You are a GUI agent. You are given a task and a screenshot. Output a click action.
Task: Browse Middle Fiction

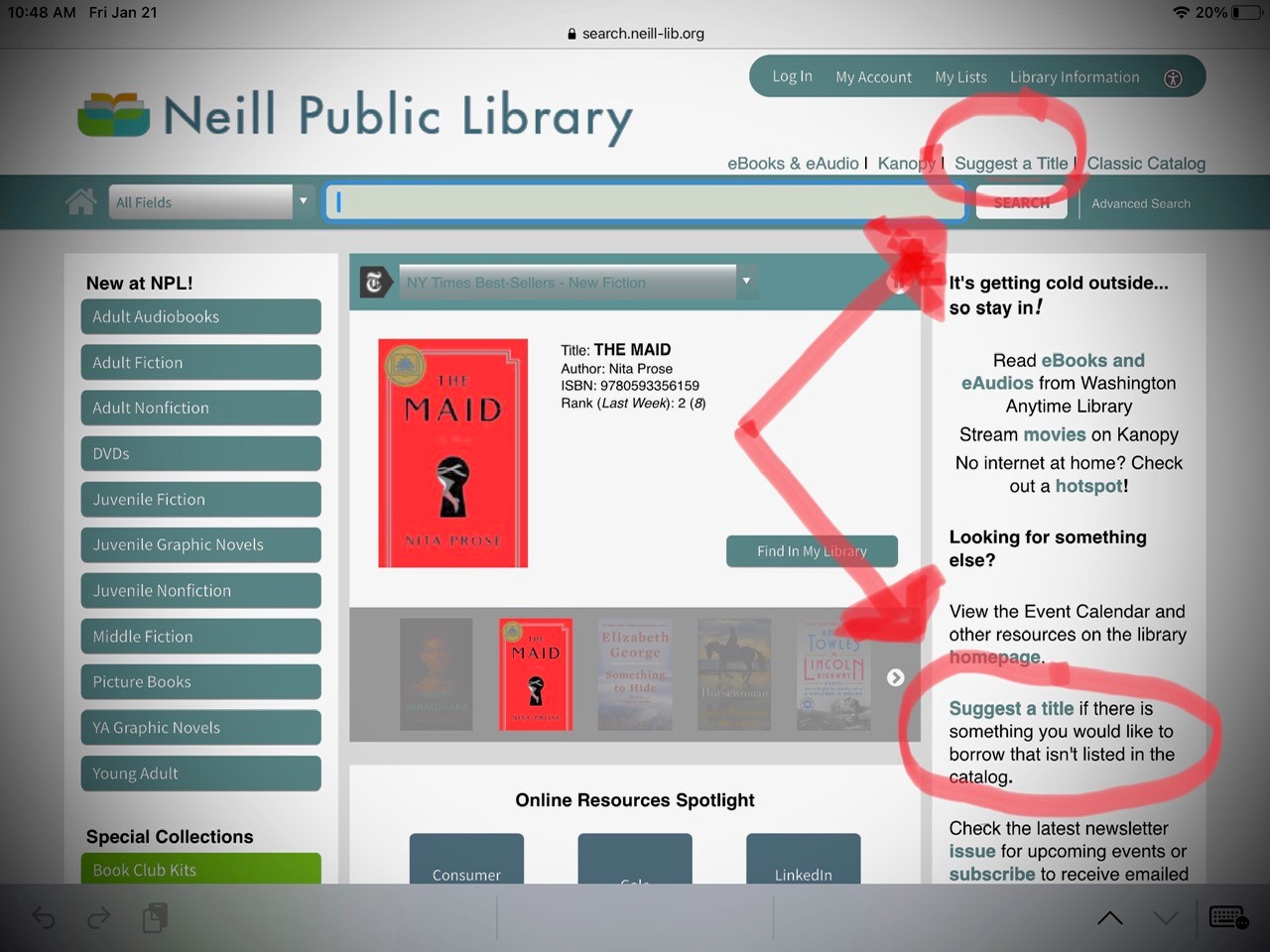click(200, 637)
